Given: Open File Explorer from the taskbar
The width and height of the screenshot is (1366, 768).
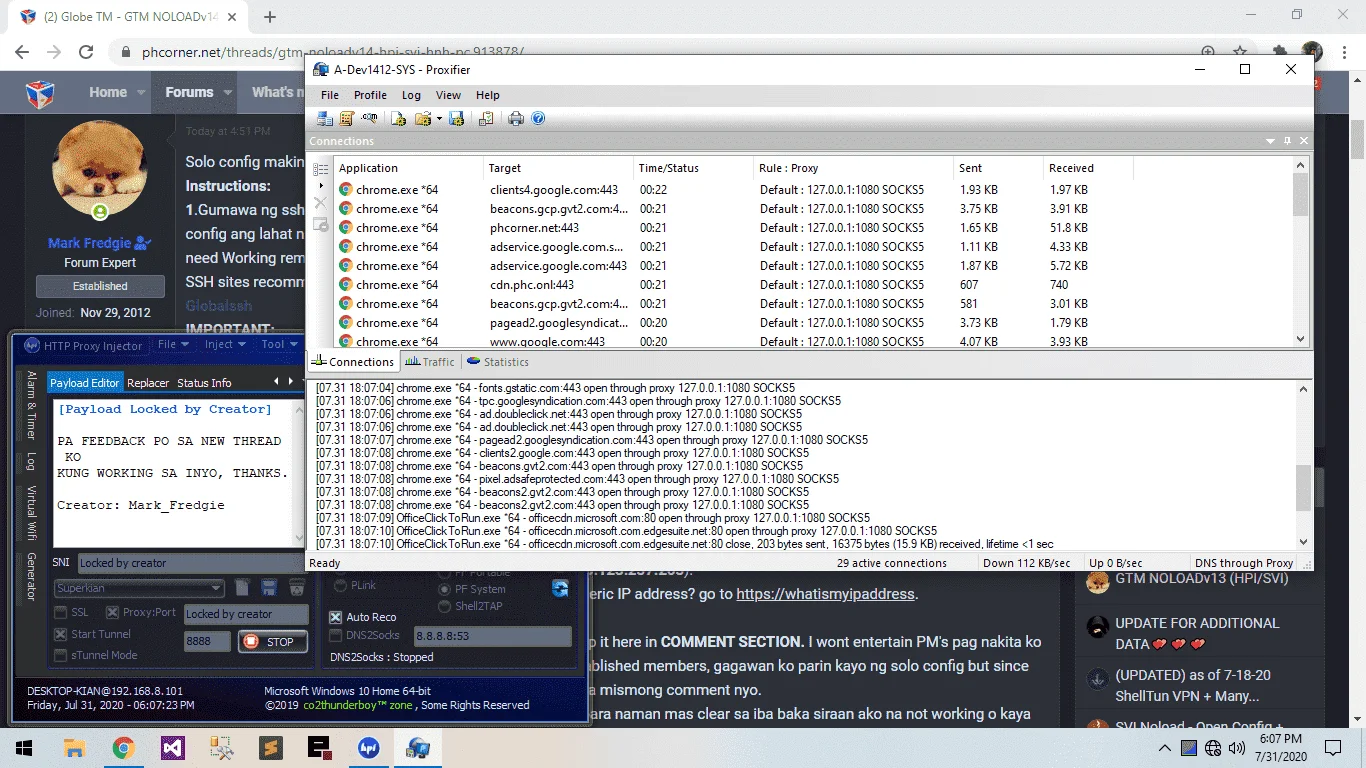Looking at the screenshot, I should coord(74,747).
